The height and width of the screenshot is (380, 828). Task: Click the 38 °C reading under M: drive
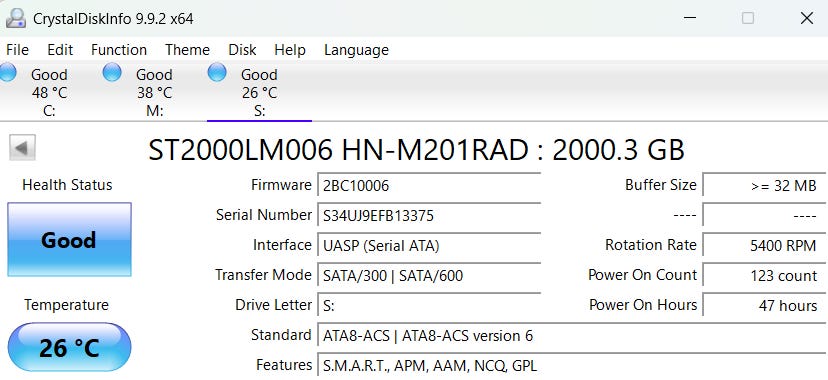[x=155, y=93]
